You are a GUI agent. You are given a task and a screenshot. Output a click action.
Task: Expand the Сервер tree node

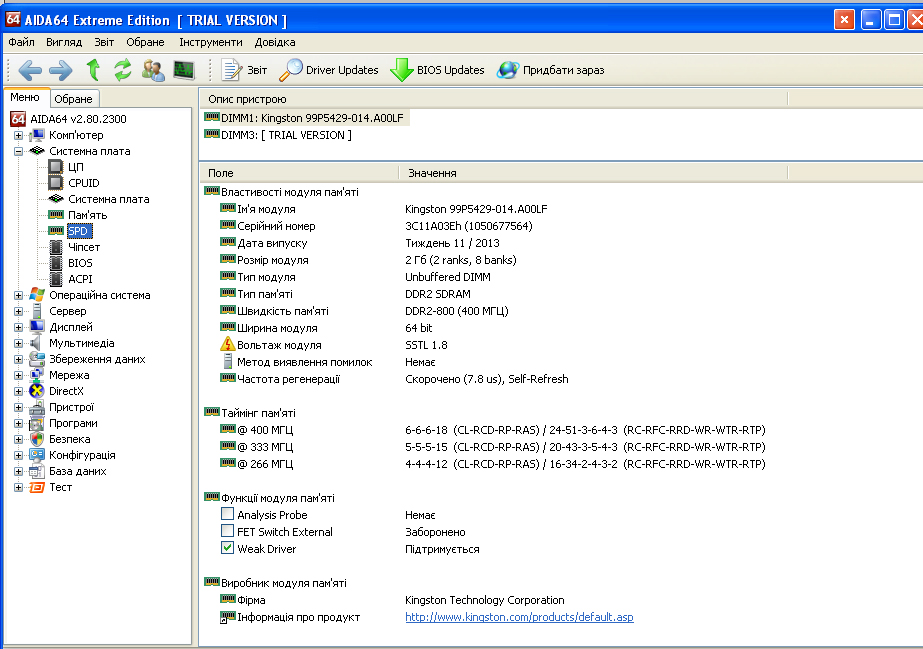point(18,311)
